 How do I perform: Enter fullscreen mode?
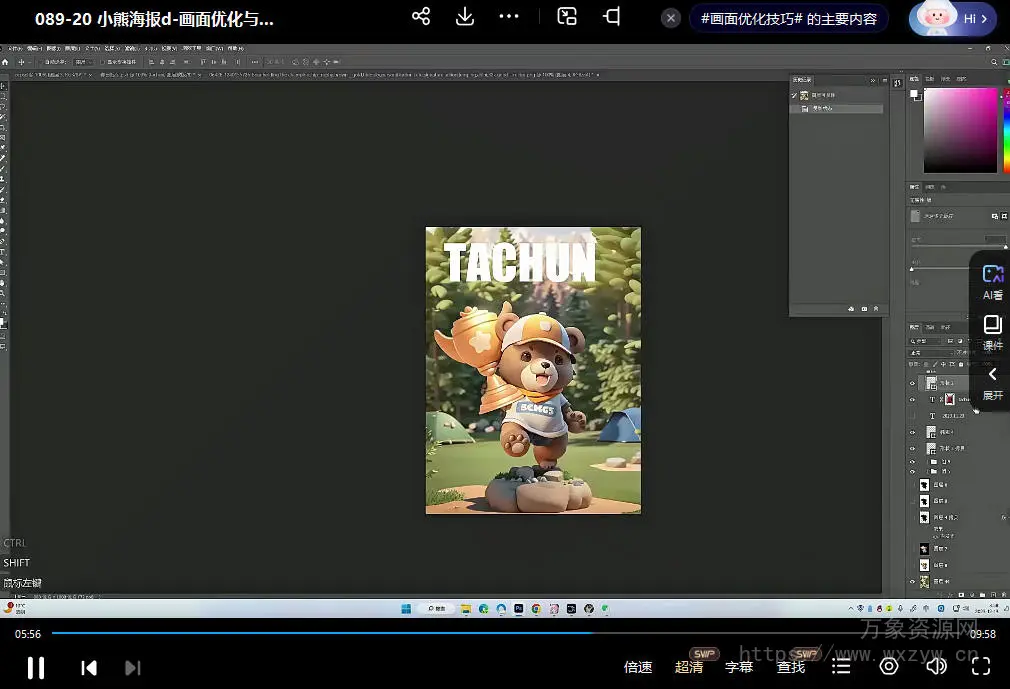(981, 666)
